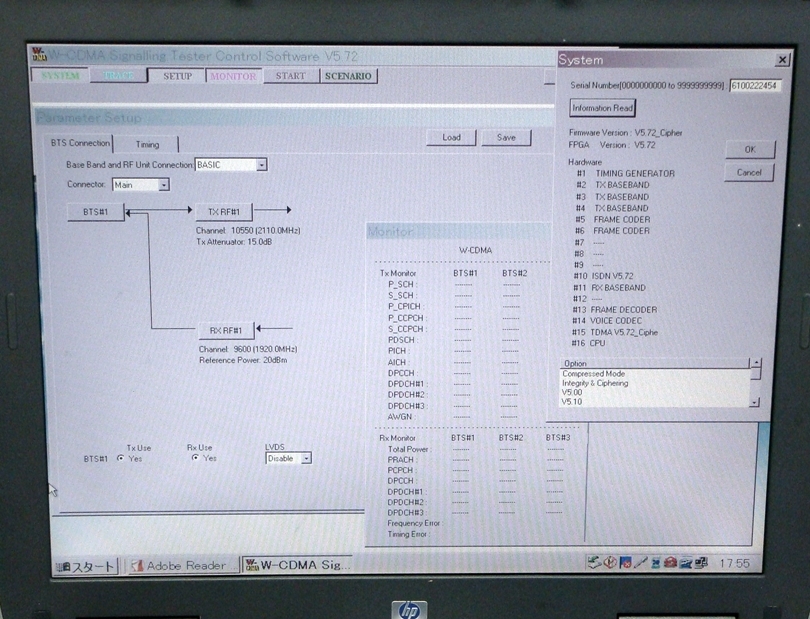The height and width of the screenshot is (619, 810).
Task: Click the 'Frequency Error' label in Rx Monitor
Action: (414, 523)
